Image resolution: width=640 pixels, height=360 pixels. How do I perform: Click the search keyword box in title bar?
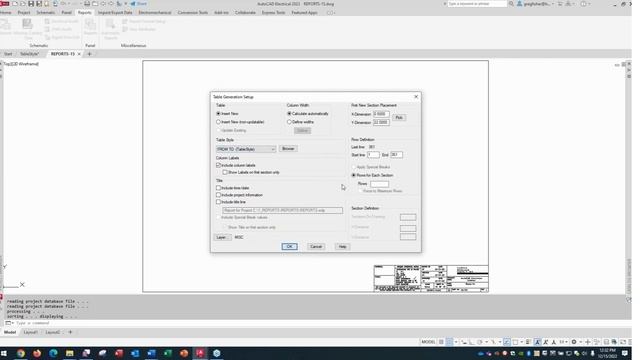(477, 4)
